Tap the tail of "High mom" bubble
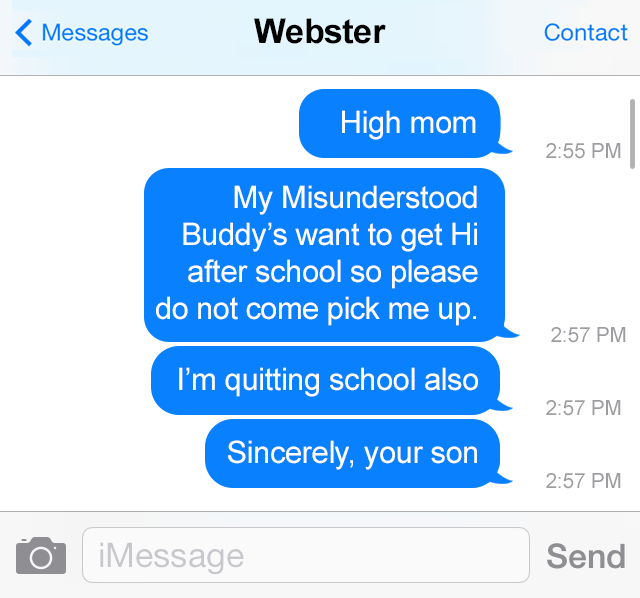This screenshot has width=640, height=598. (503, 148)
